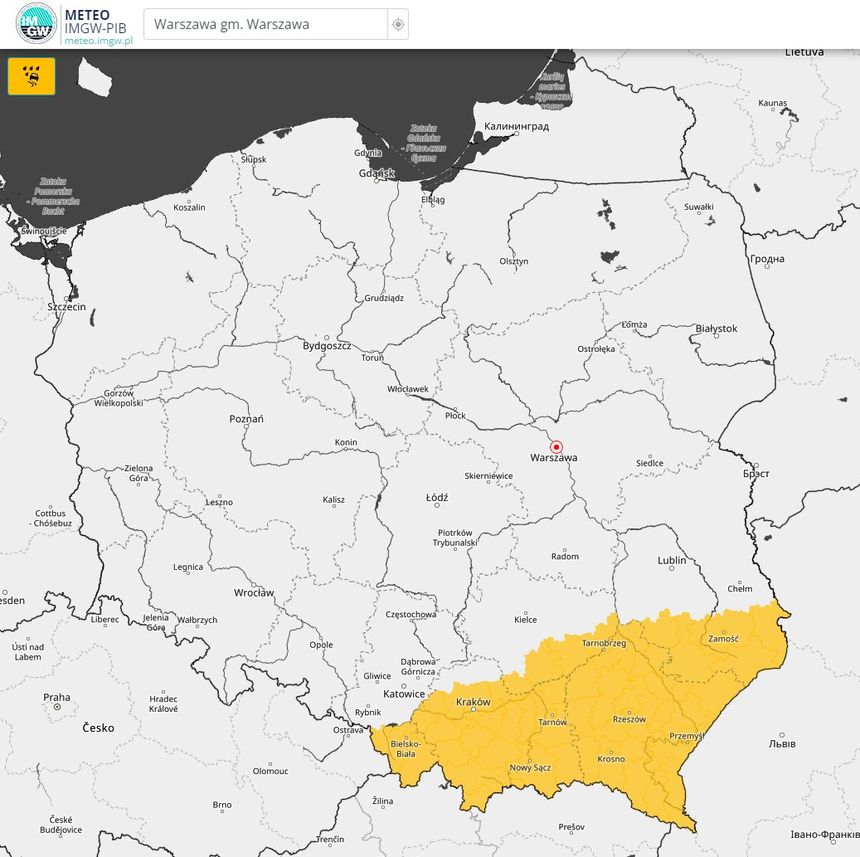Click the Katowice city label
The height and width of the screenshot is (857, 860).
(x=404, y=694)
